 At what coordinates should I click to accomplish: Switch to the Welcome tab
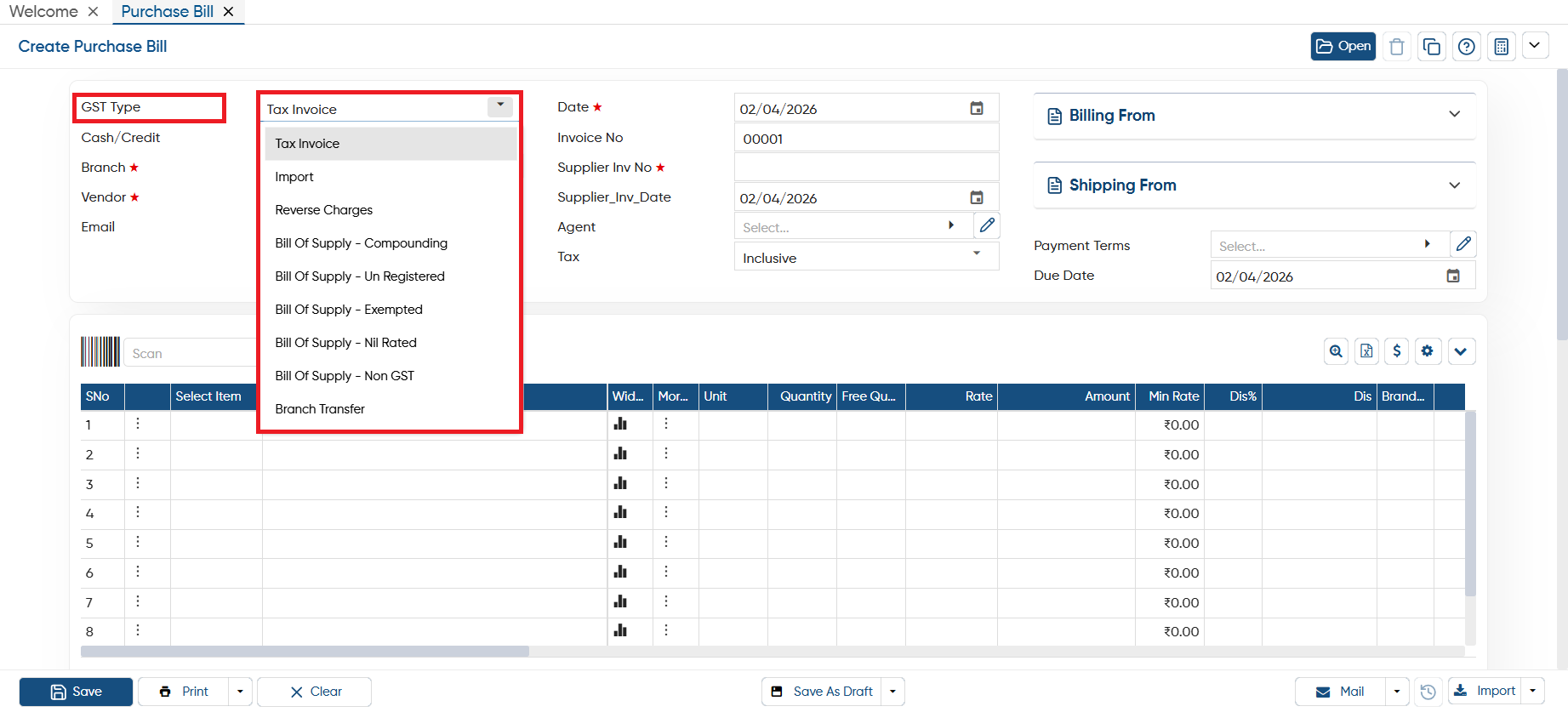coord(44,12)
